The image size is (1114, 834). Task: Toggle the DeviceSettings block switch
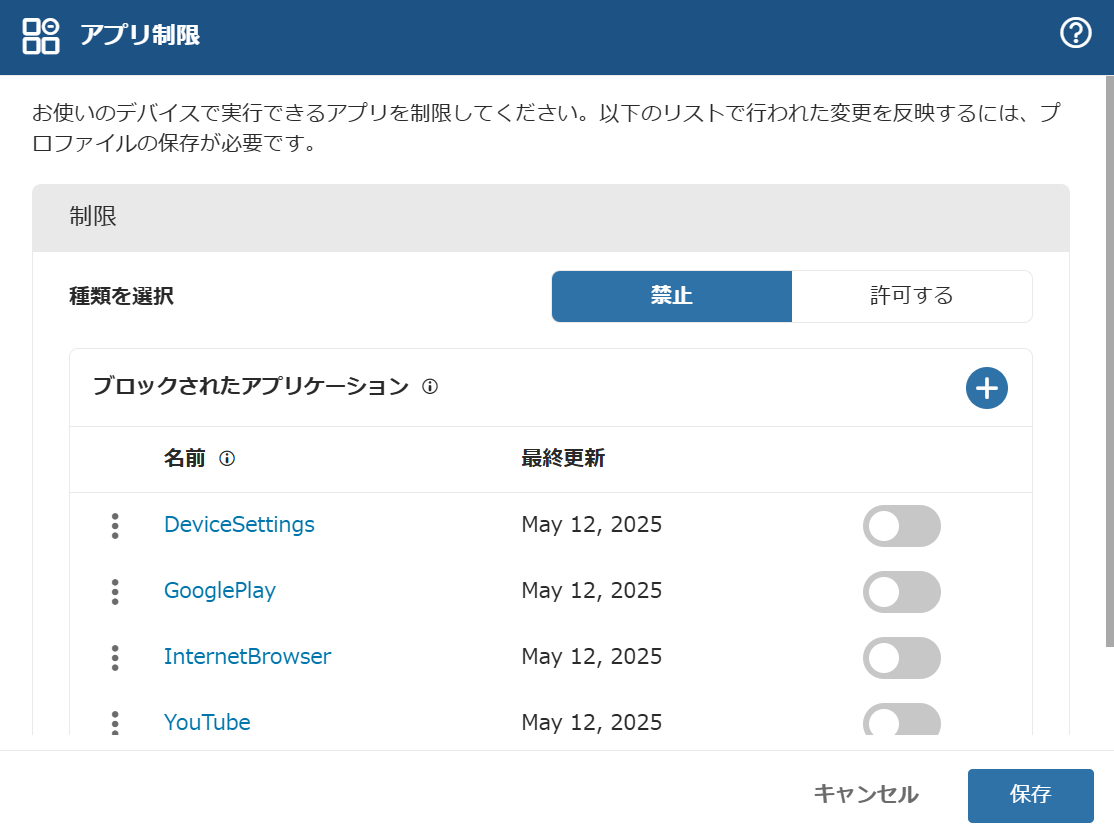coord(902,526)
